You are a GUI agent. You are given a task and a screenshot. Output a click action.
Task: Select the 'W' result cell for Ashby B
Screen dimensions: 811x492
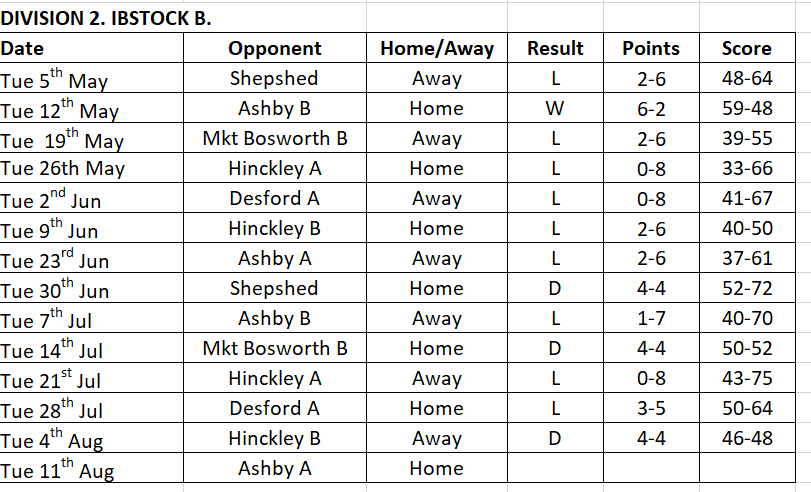point(555,108)
